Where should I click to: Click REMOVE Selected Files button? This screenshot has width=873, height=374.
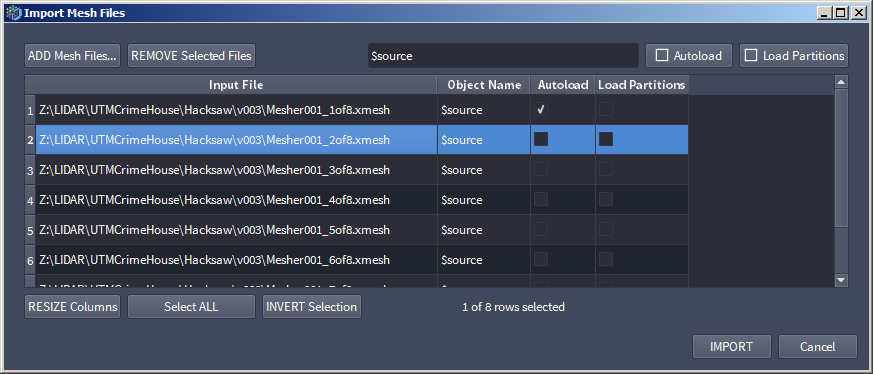(x=192, y=56)
